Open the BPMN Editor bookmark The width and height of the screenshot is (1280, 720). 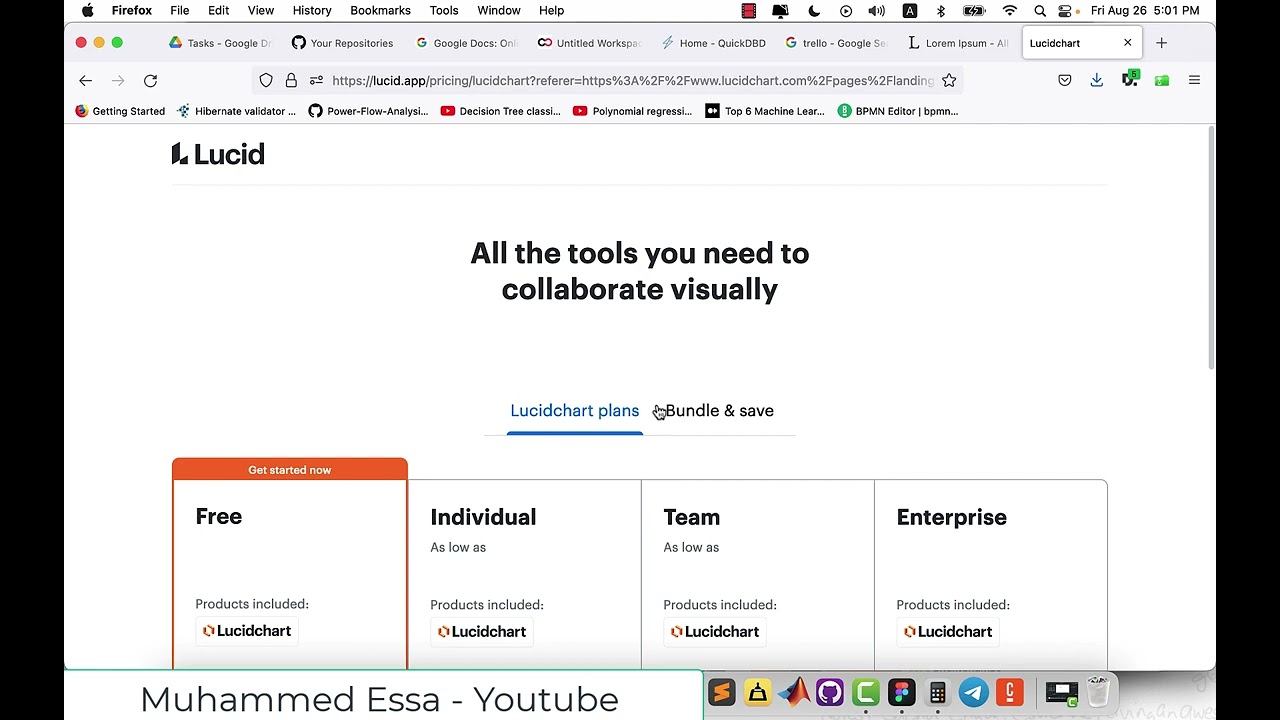pyautogui.click(x=897, y=111)
